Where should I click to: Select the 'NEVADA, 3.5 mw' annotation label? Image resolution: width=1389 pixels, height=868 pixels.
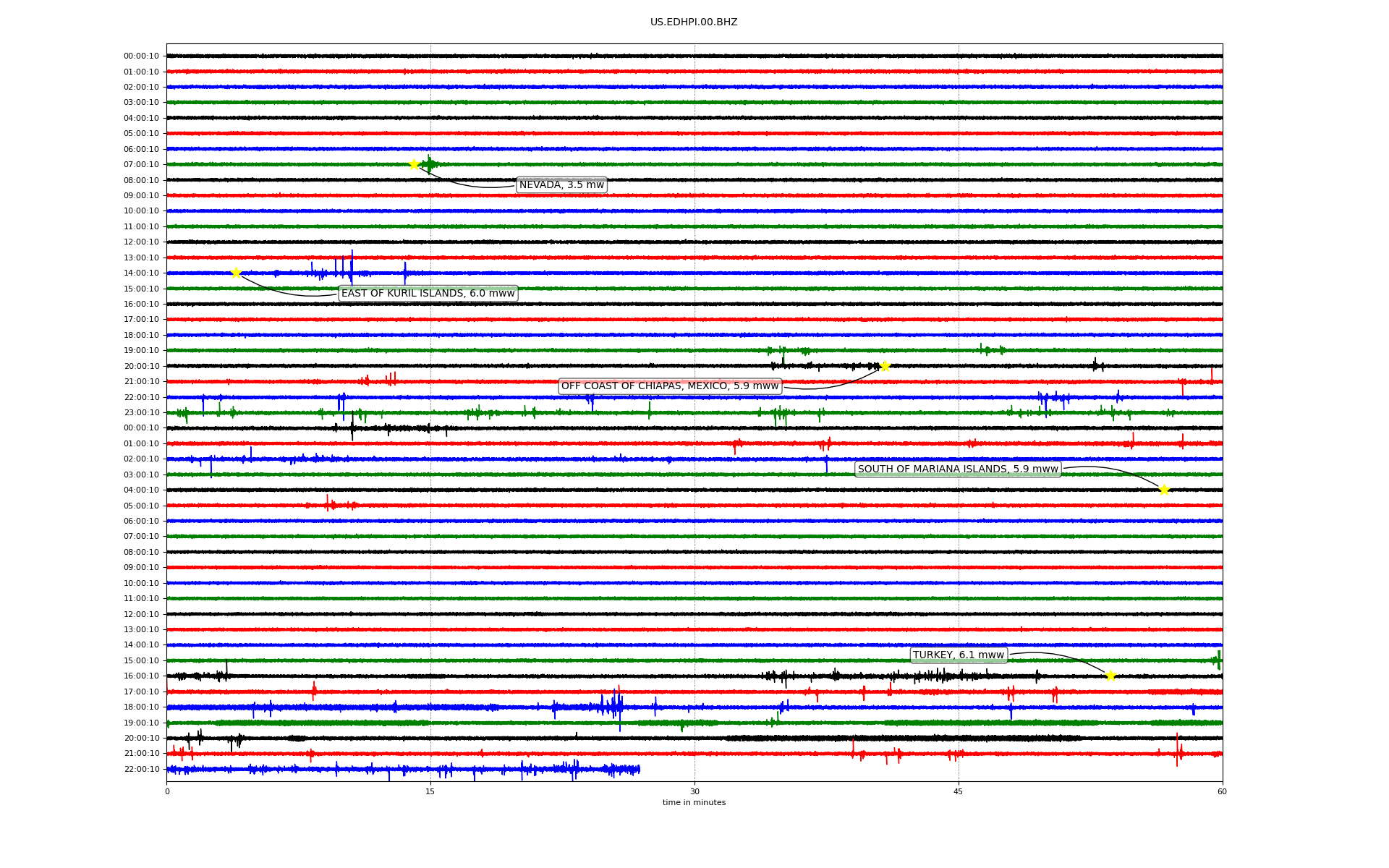tap(561, 185)
